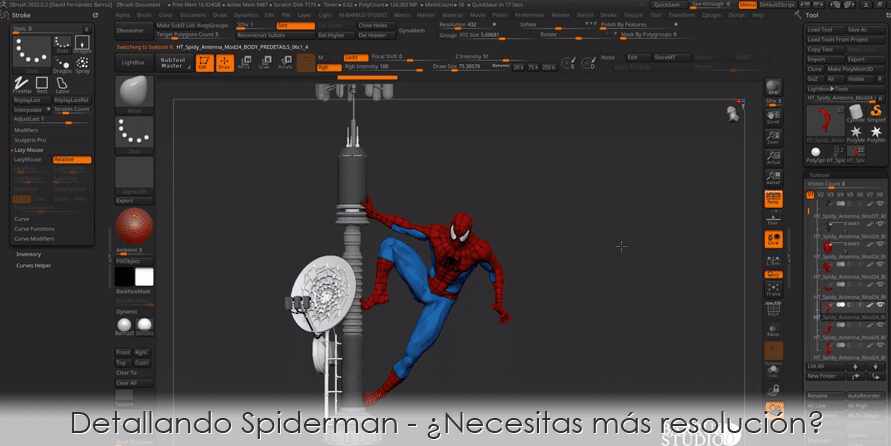This screenshot has height=446, width=891.
Task: Toggle the Xyz rotation mode
Action: [773, 274]
